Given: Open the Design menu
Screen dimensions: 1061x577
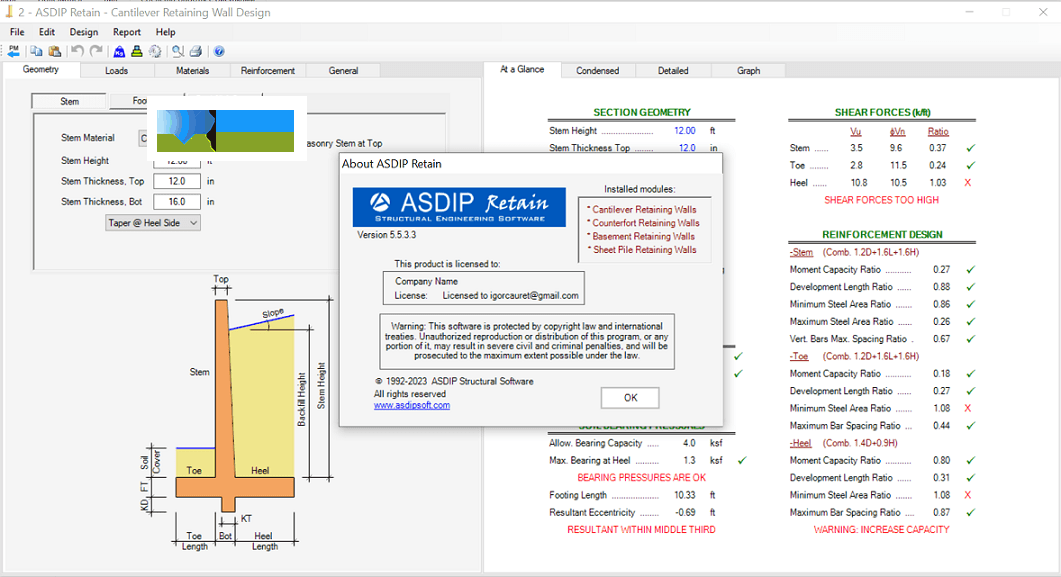Looking at the screenshot, I should 84,32.
